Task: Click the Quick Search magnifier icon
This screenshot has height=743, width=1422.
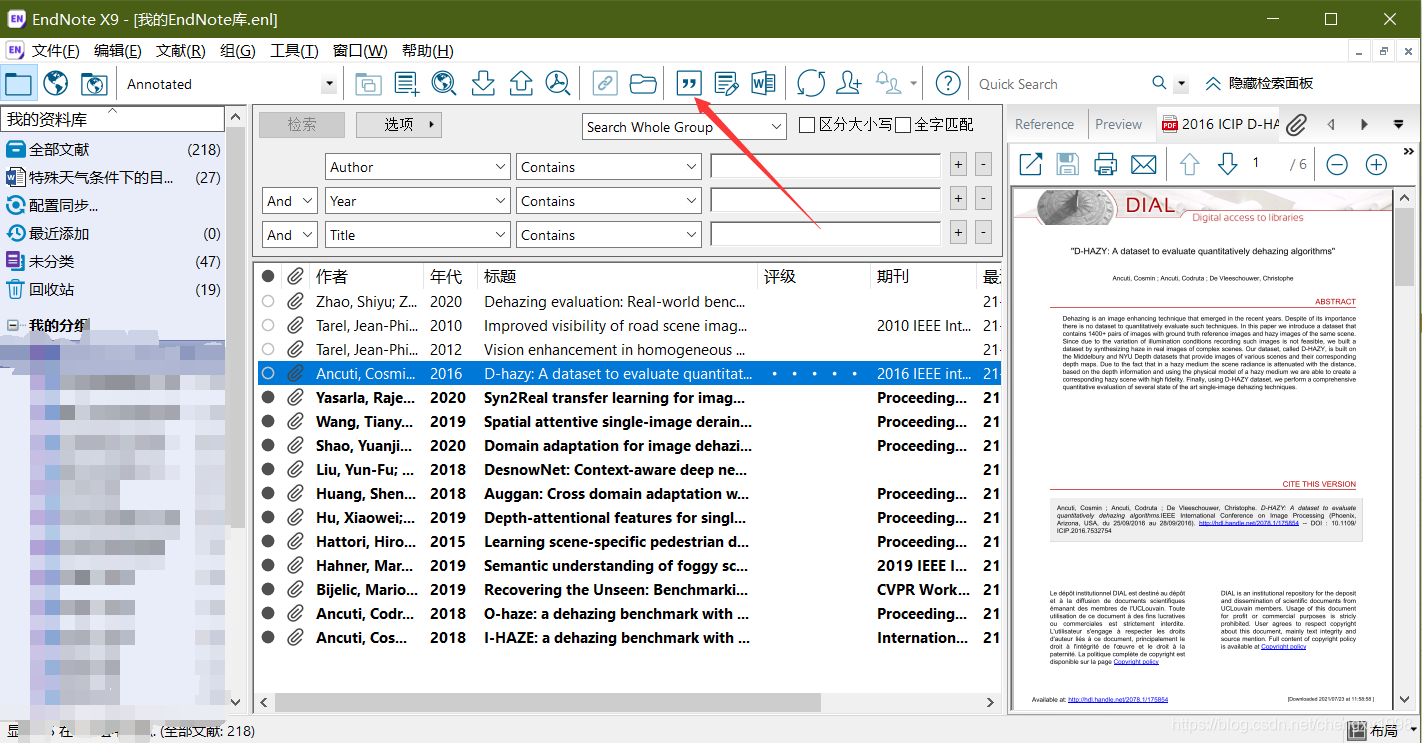Action: (1159, 84)
